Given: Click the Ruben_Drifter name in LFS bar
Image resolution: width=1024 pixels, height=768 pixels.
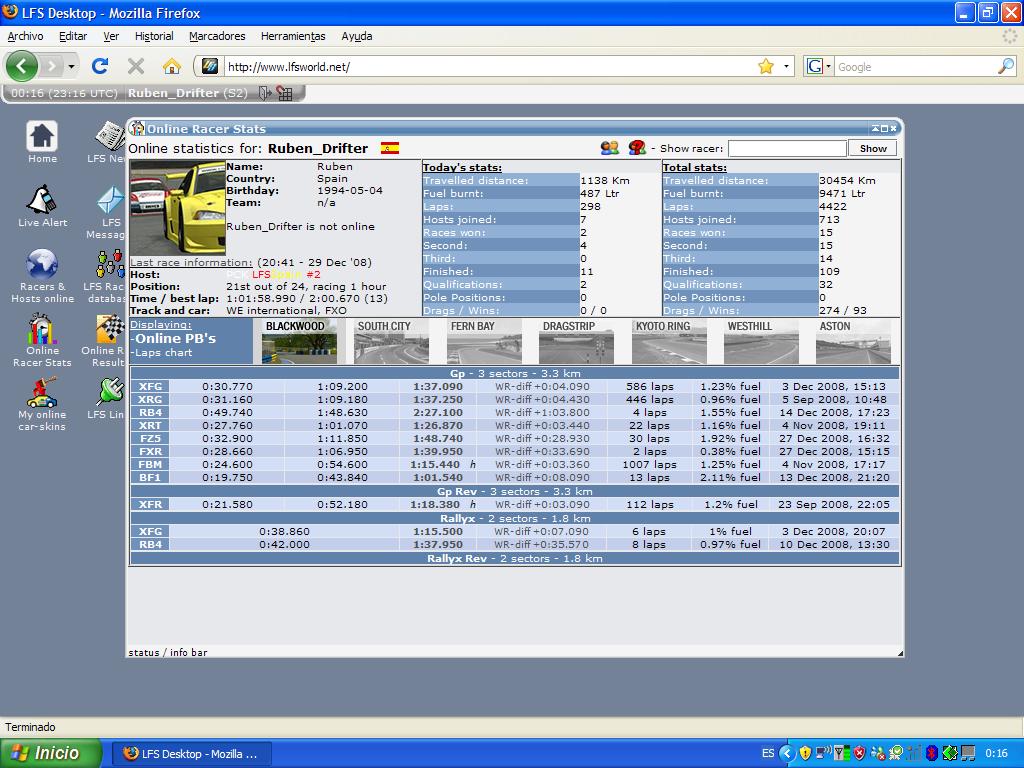Looking at the screenshot, I should 173,93.
